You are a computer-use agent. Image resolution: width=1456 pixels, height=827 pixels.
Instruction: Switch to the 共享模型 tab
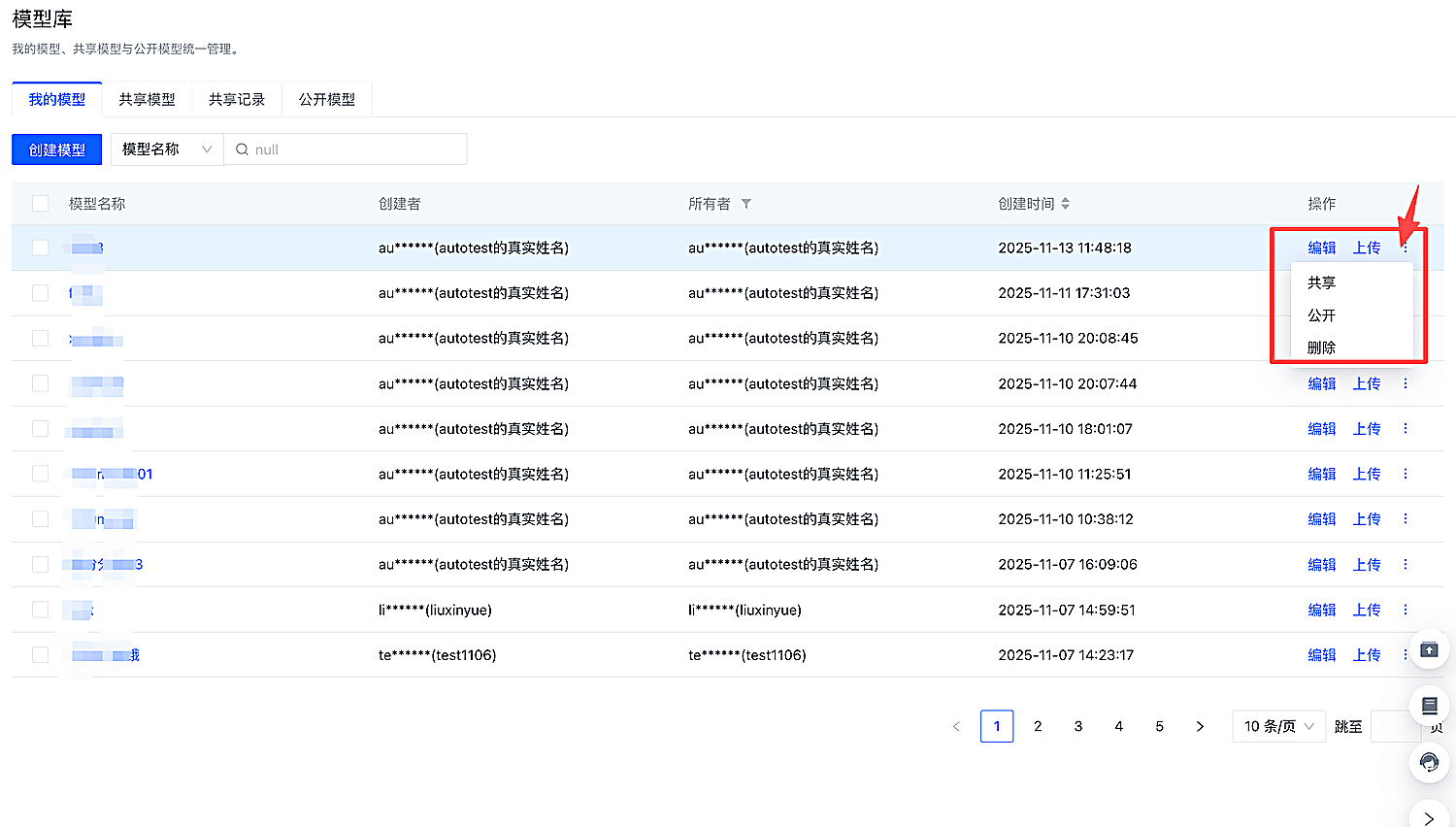coord(147,99)
